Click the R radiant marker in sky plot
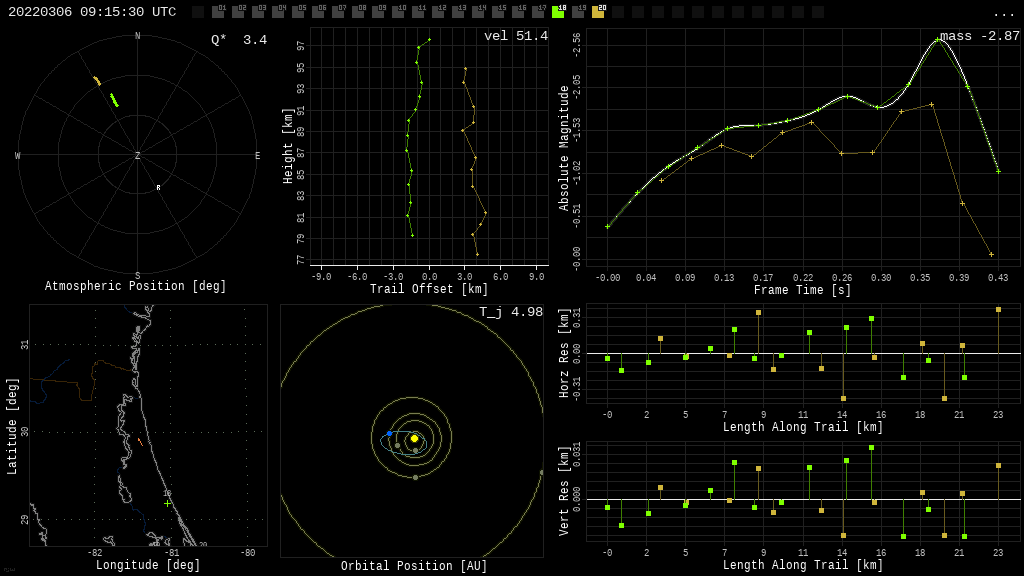 pyautogui.click(x=158, y=188)
